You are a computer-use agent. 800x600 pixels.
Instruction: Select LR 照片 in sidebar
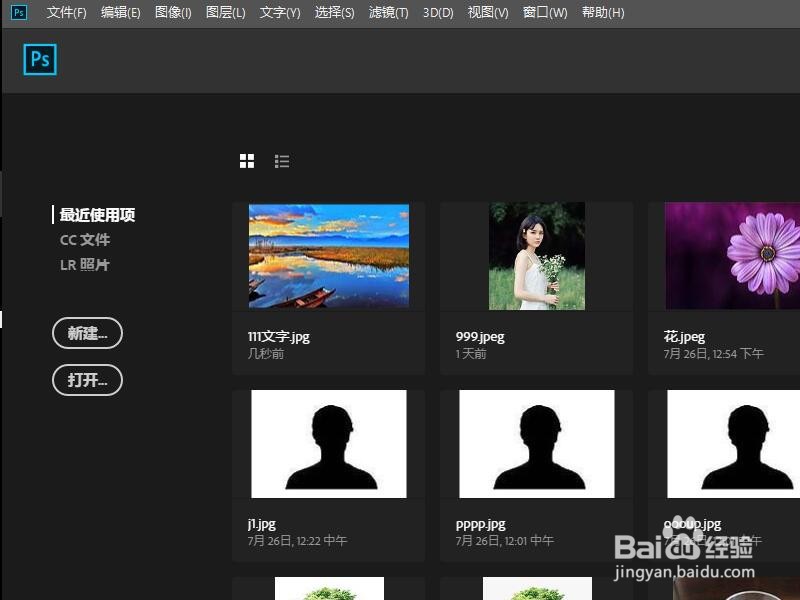coord(85,265)
